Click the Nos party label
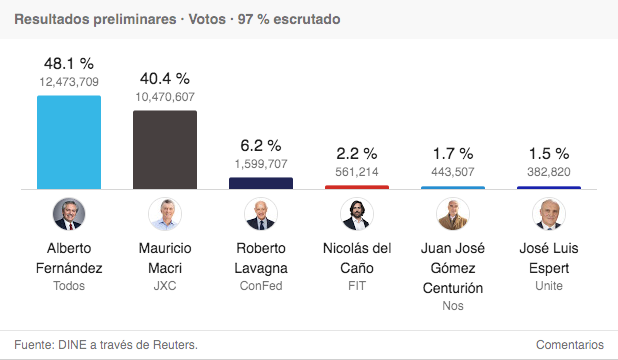Screen dimensions: 618x360 453,306
